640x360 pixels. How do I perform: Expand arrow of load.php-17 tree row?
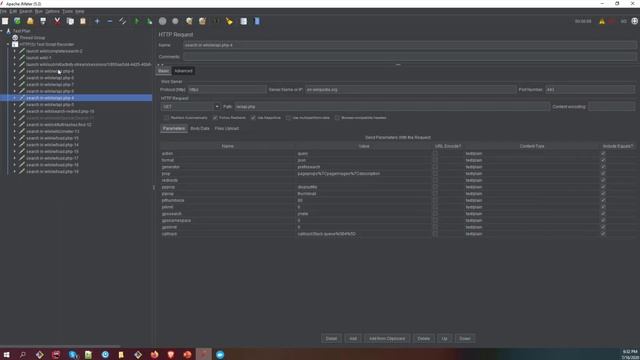click(x=15, y=158)
